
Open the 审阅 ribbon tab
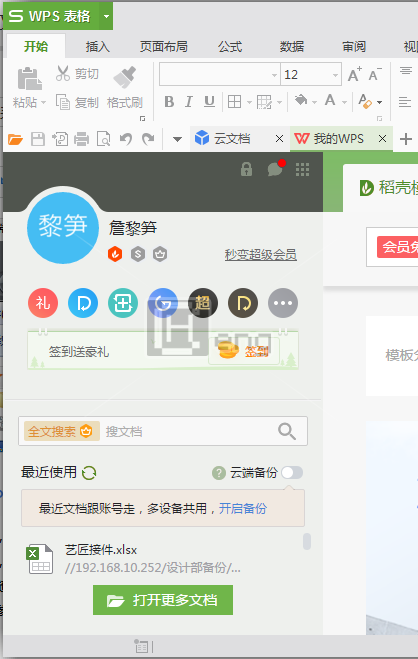click(x=354, y=46)
